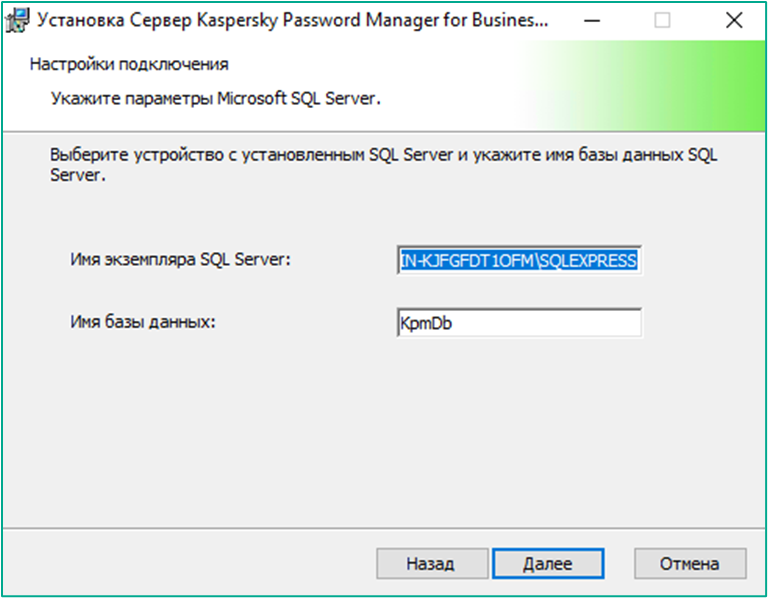
Task: Click the Настройки подключения heading
Action: point(129,64)
